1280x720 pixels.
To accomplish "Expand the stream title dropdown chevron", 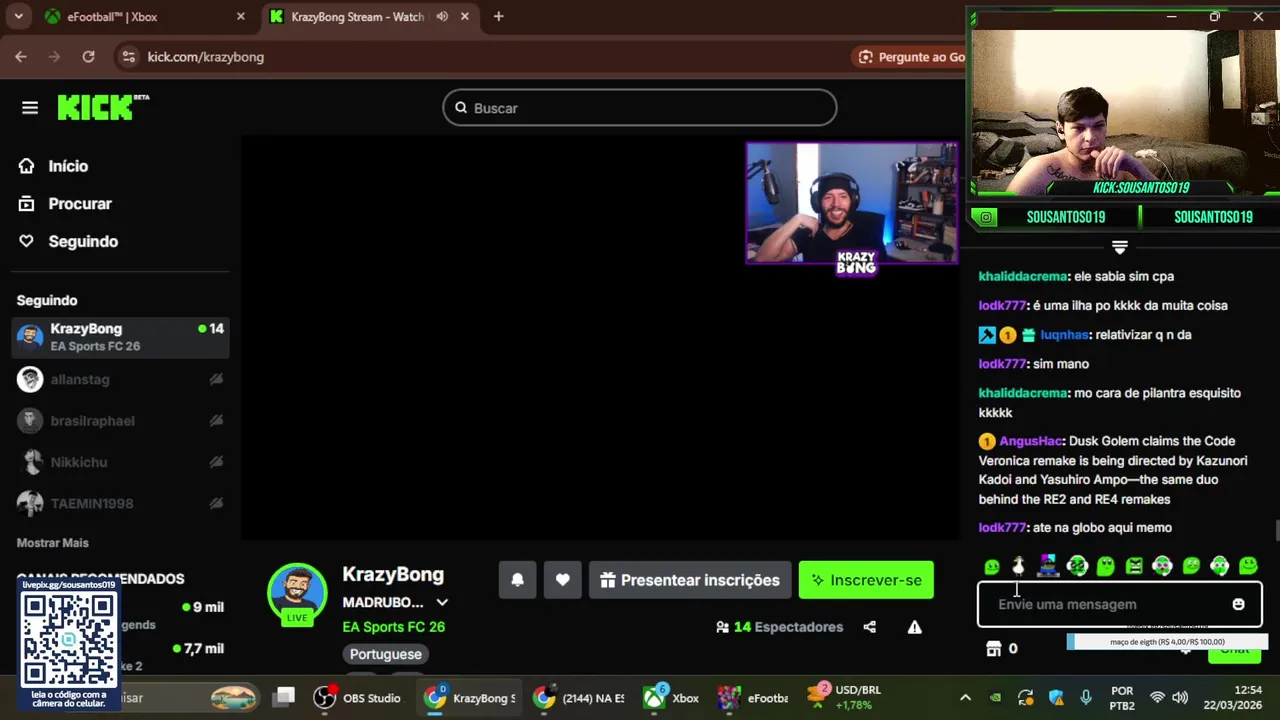I will click(442, 602).
